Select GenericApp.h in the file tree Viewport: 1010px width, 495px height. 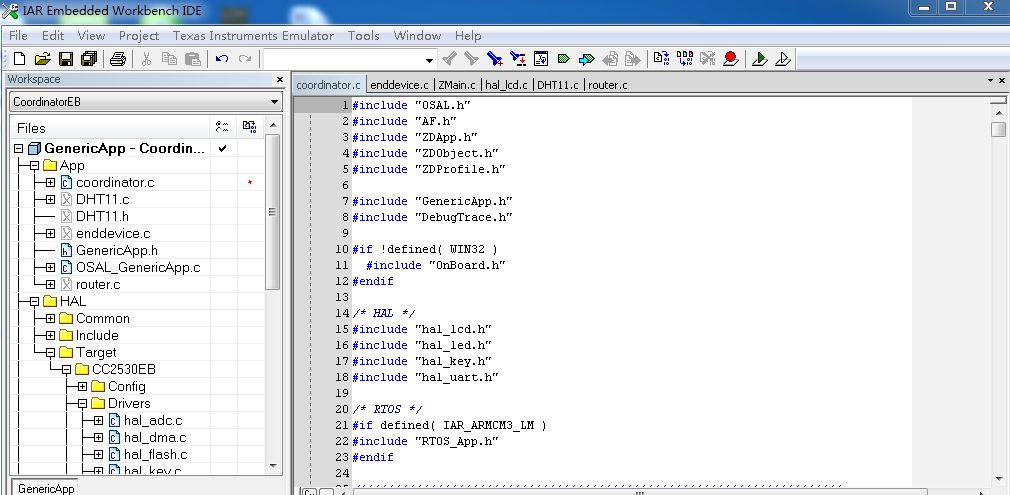(116, 251)
